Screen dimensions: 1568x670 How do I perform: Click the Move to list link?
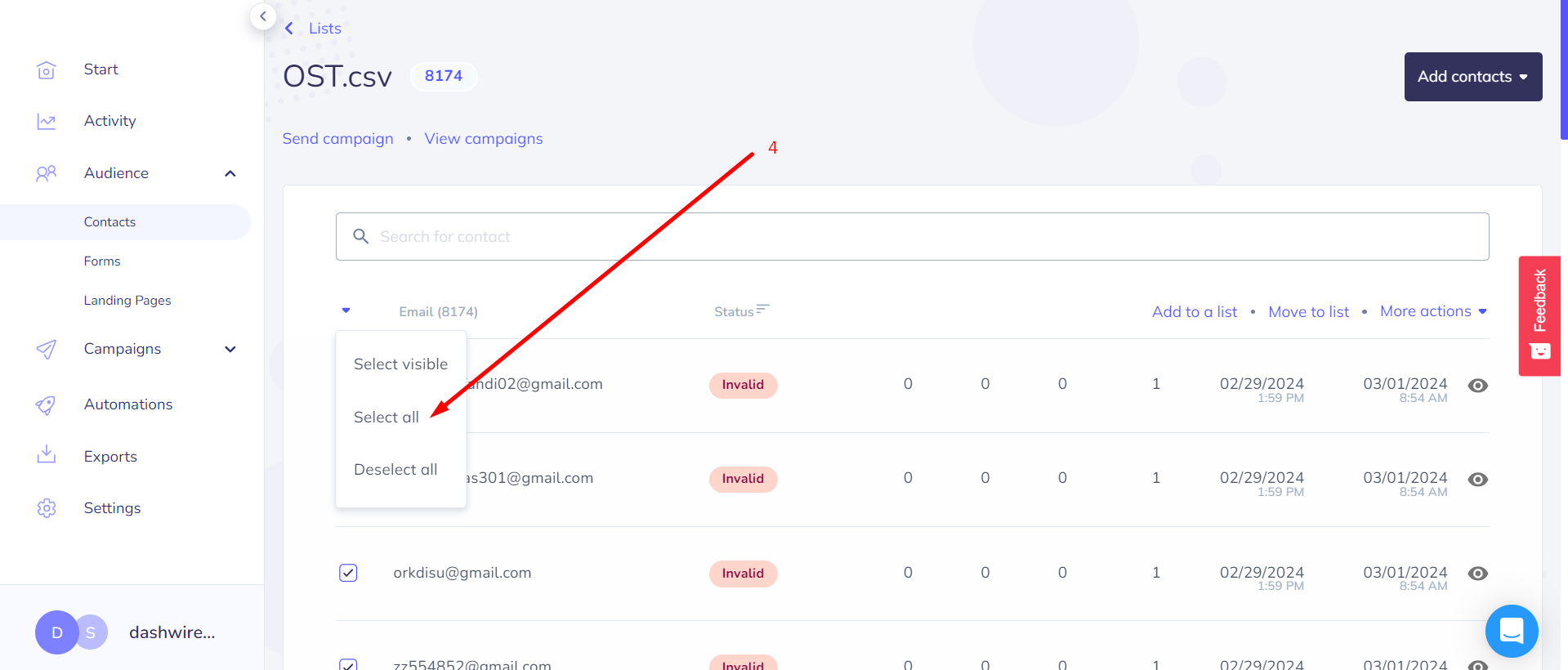point(1309,312)
